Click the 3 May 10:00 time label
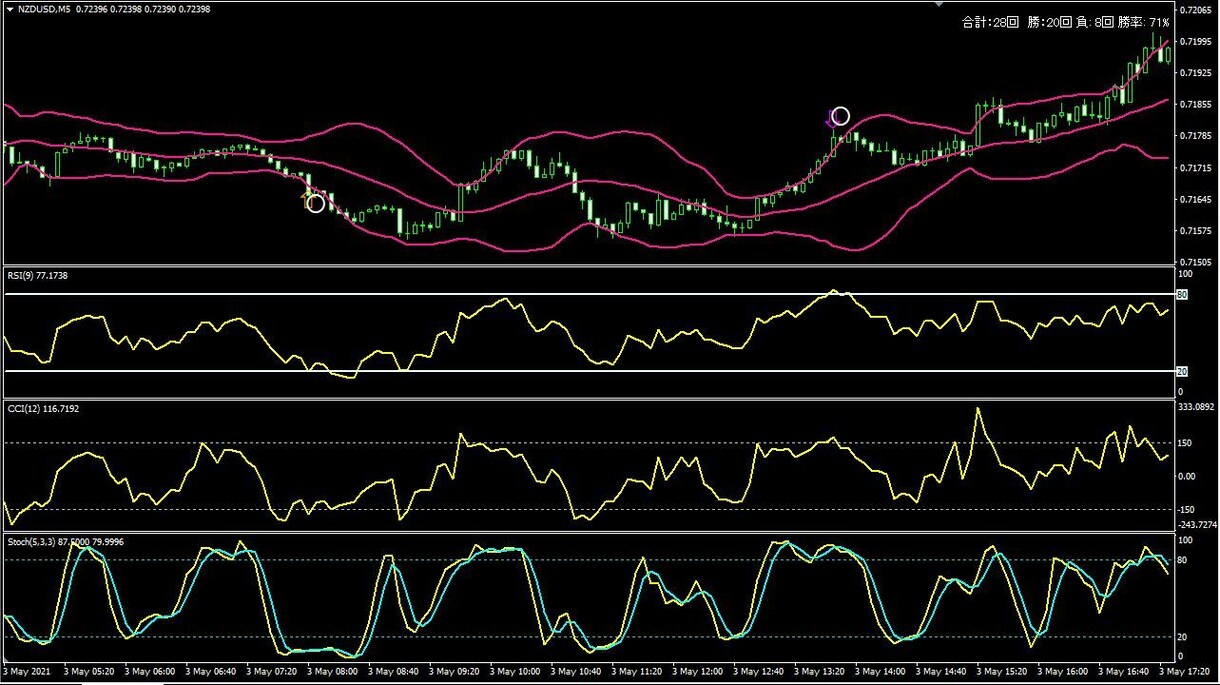The height and width of the screenshot is (685, 1220). pyautogui.click(x=514, y=671)
